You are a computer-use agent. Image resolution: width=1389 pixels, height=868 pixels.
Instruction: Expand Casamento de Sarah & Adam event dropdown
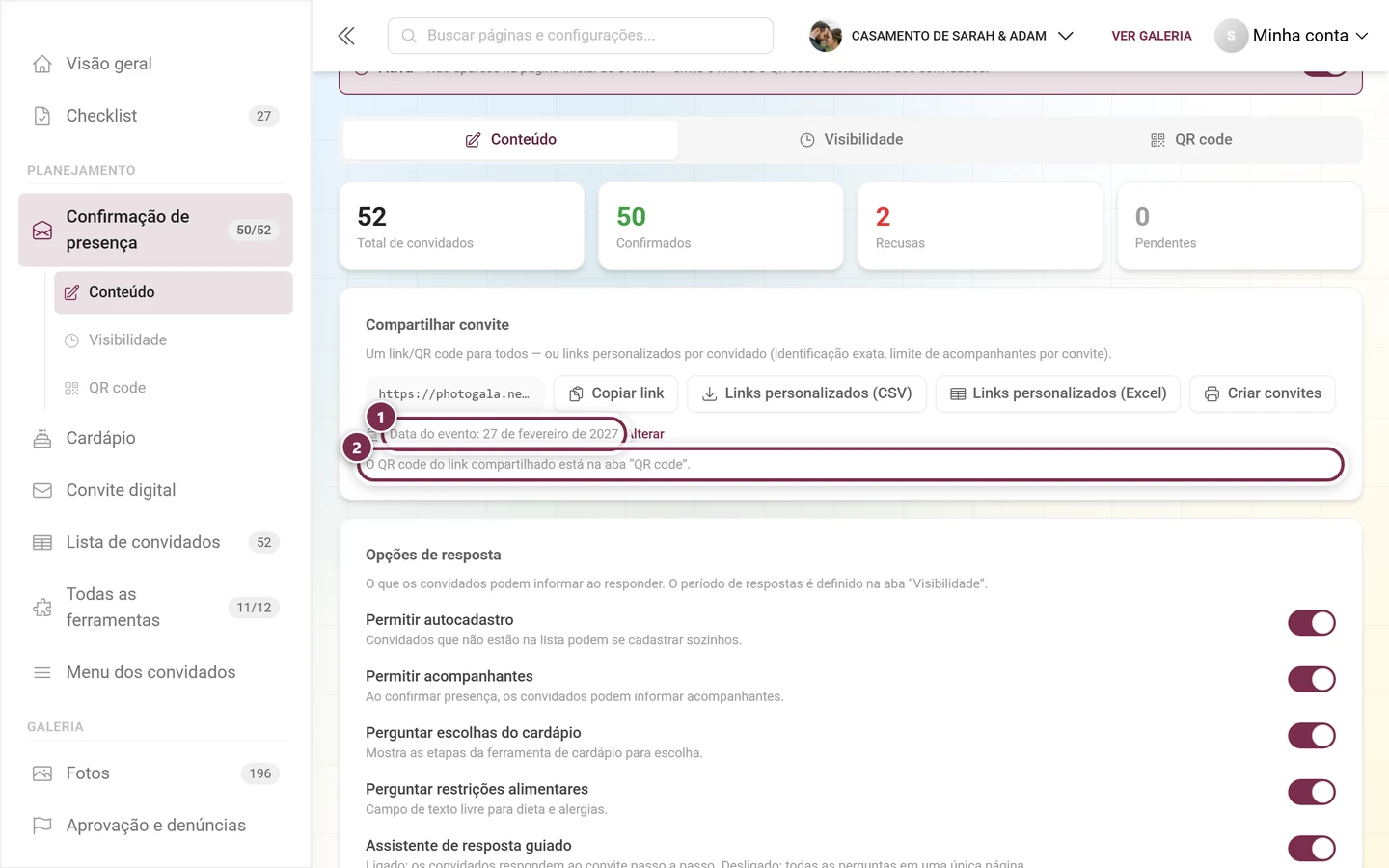(x=941, y=36)
